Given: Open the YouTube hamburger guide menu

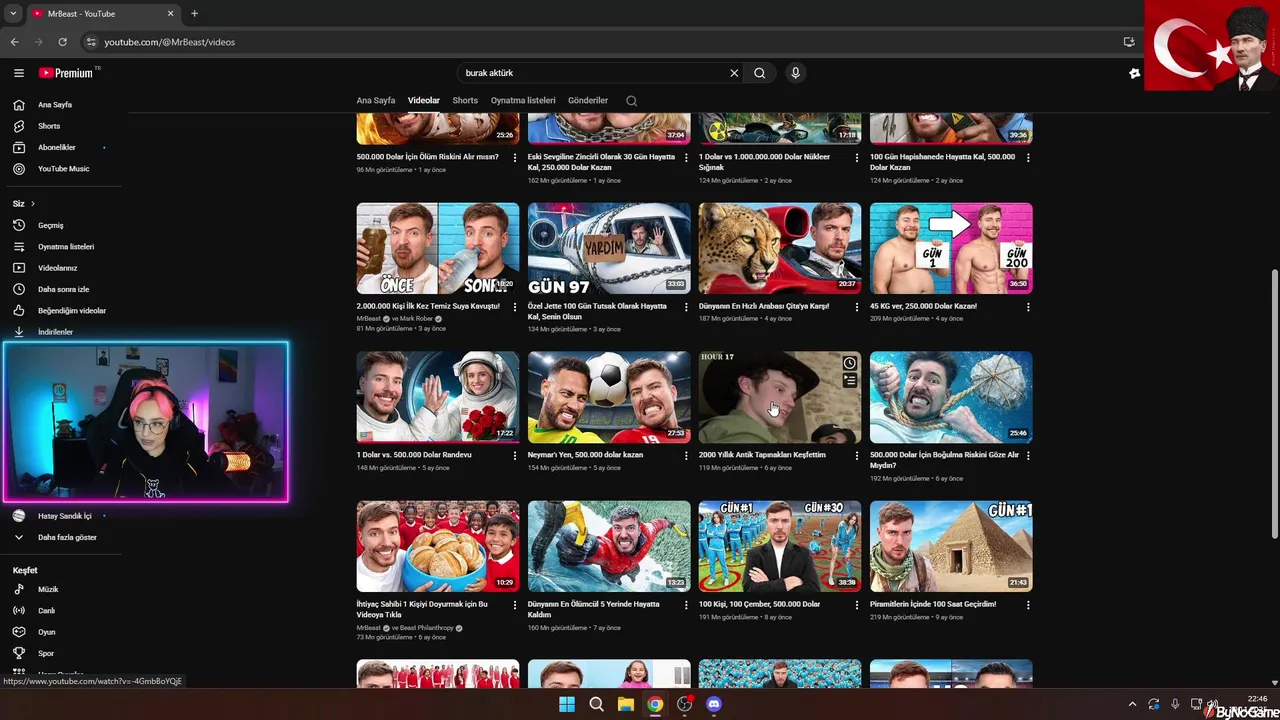Looking at the screenshot, I should click(19, 73).
